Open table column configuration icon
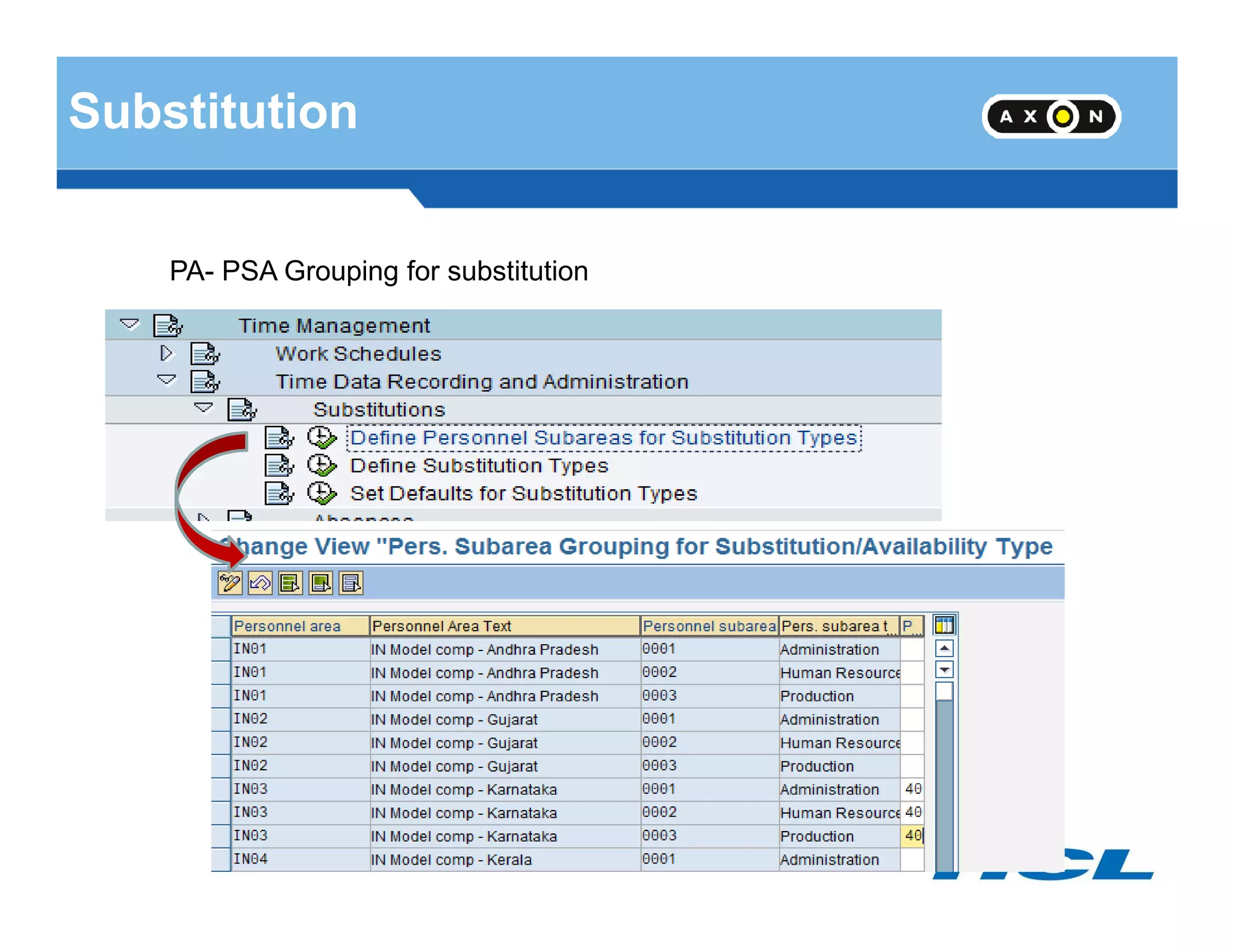Image resolution: width=1233 pixels, height=952 pixels. pyautogui.click(x=944, y=626)
